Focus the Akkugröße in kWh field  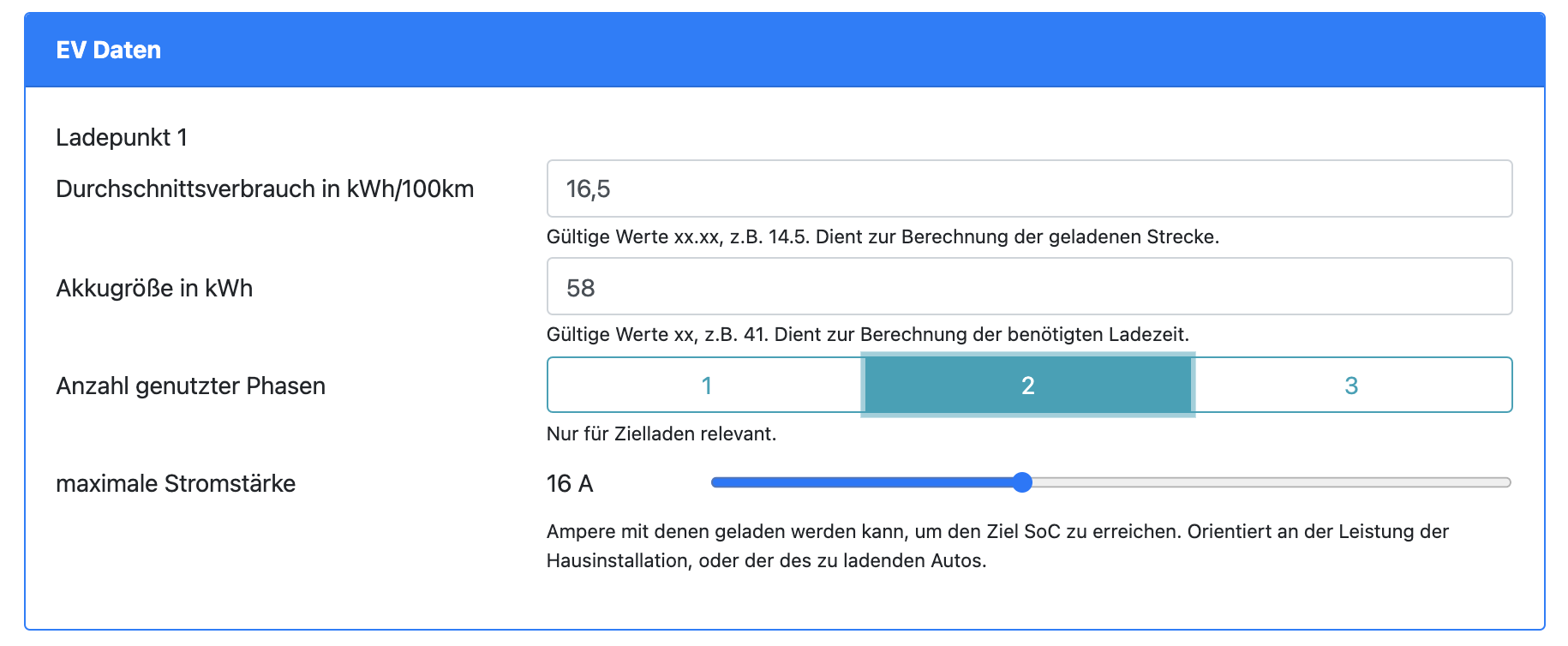(1028, 287)
